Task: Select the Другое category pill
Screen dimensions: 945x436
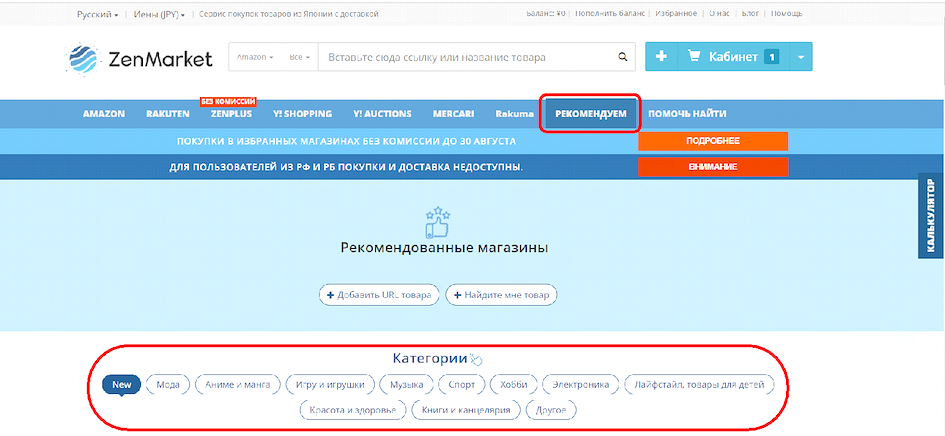Action: 551,410
